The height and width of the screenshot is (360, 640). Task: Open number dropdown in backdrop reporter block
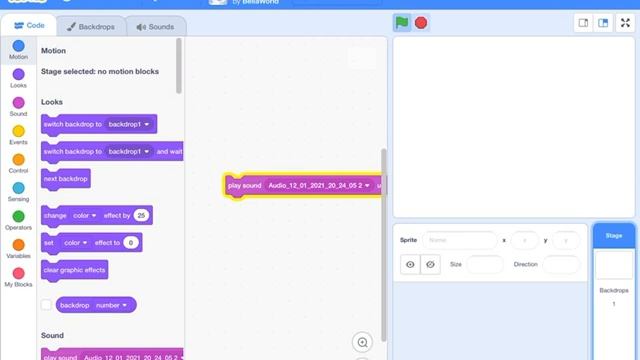coord(111,305)
